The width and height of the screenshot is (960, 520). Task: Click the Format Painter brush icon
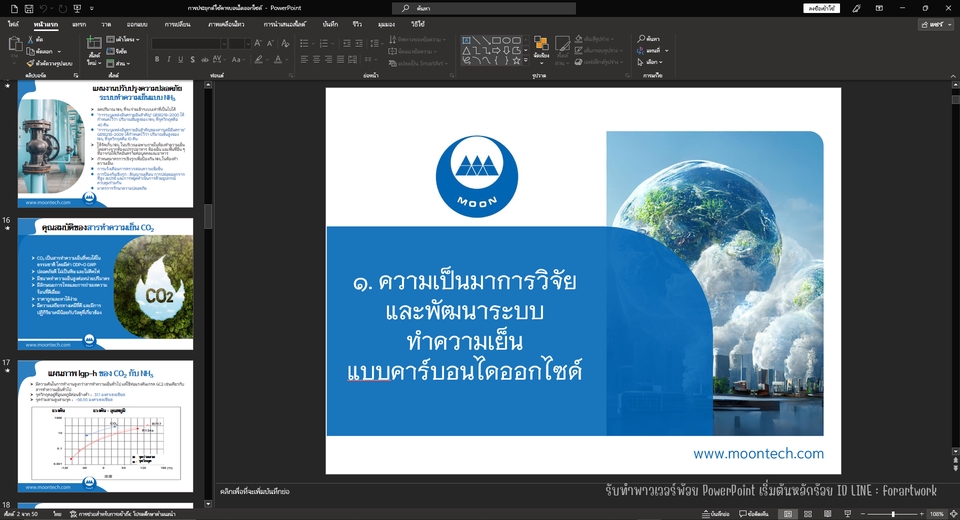click(x=31, y=63)
